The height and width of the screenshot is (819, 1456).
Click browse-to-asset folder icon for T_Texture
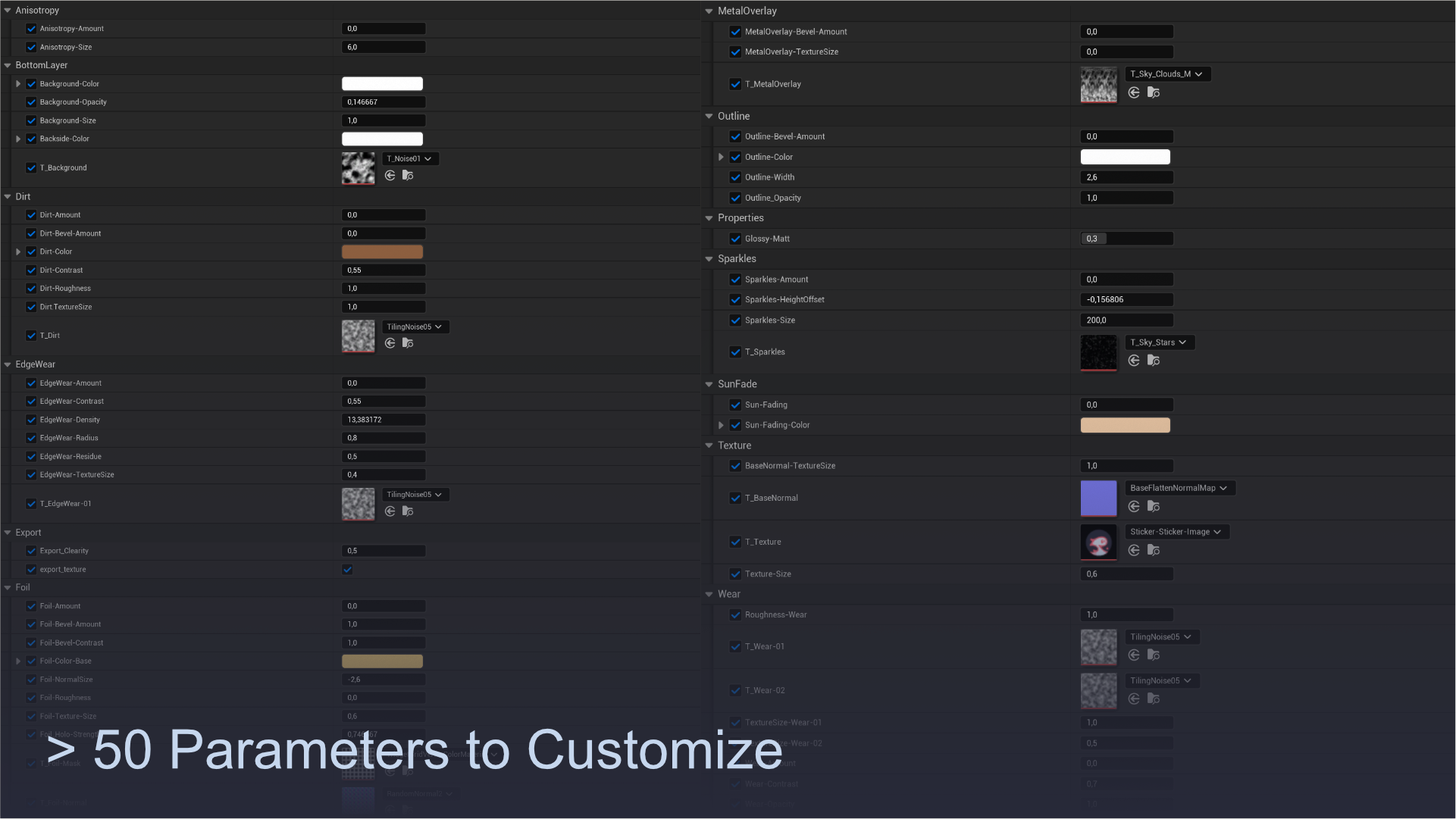1154,551
